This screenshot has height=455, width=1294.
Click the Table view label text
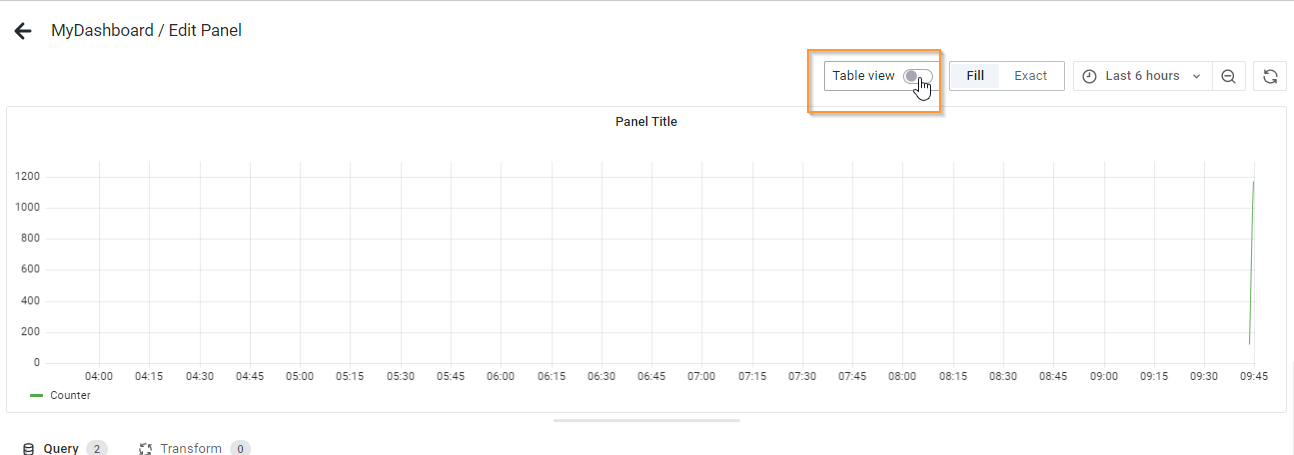coord(863,76)
